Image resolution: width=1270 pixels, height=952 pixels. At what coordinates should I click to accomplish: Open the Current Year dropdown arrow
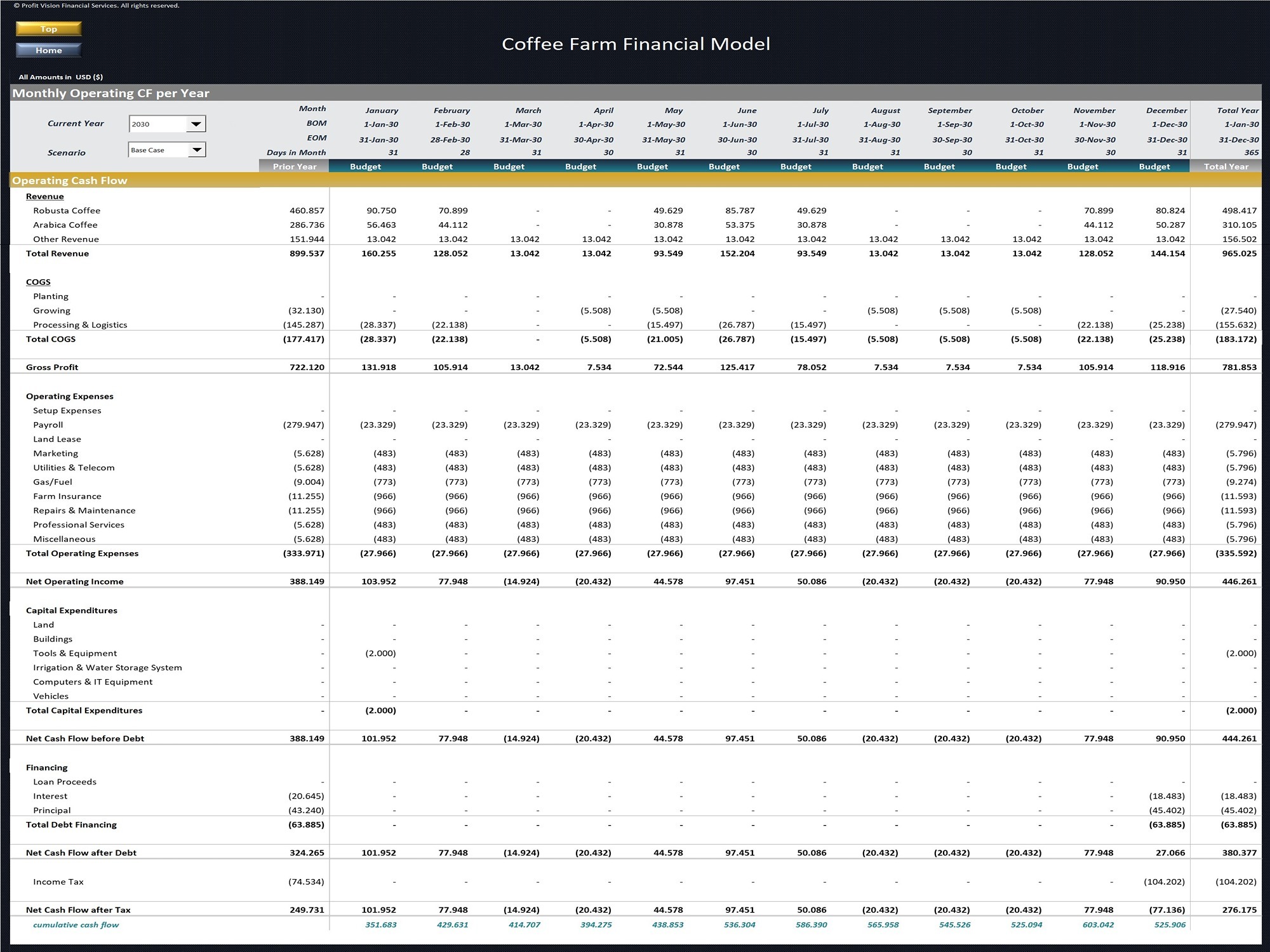196,124
